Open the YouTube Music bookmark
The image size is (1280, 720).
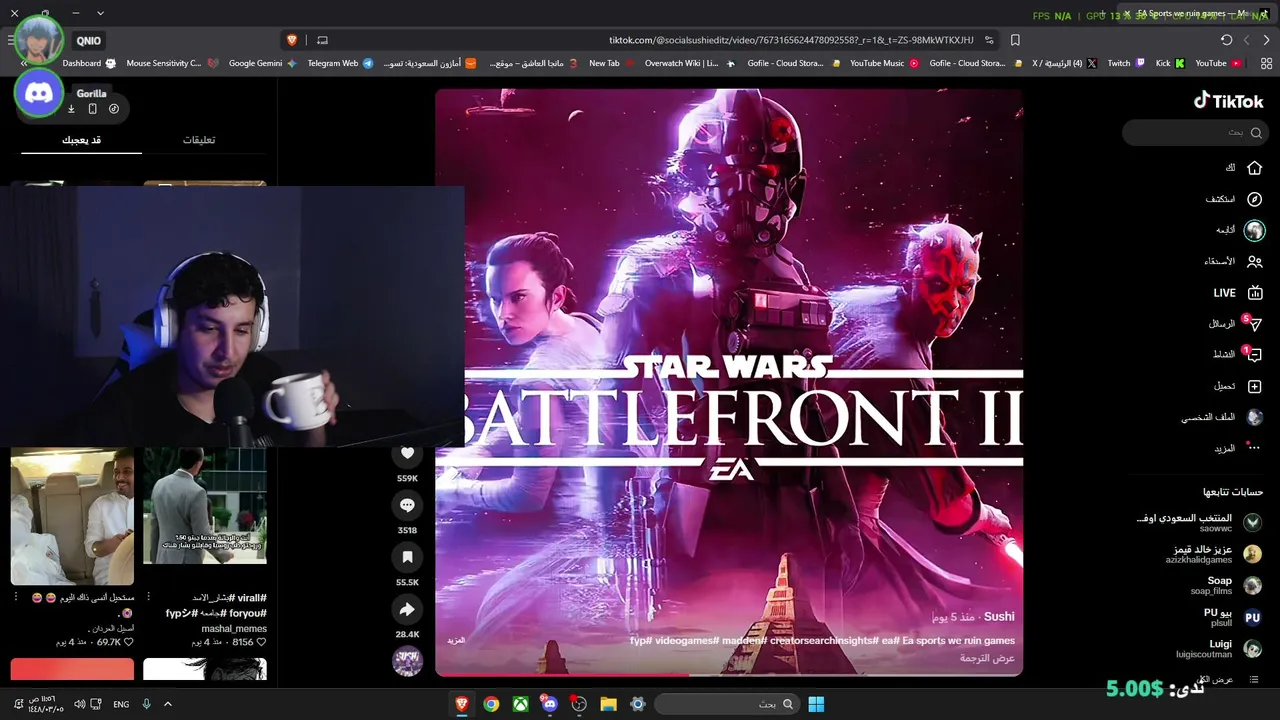tap(884, 63)
